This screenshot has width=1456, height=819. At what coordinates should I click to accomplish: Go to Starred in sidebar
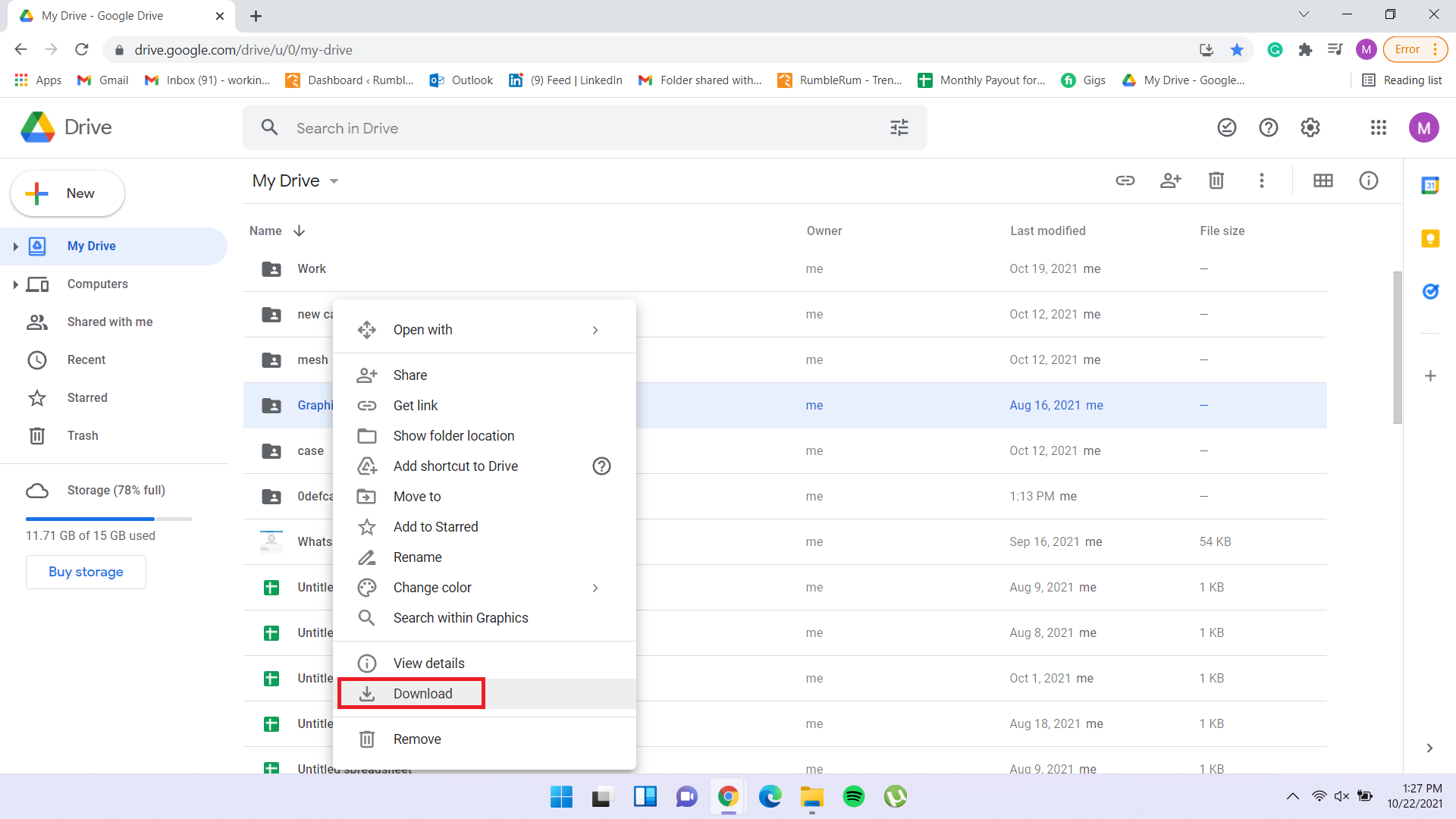click(x=114, y=398)
